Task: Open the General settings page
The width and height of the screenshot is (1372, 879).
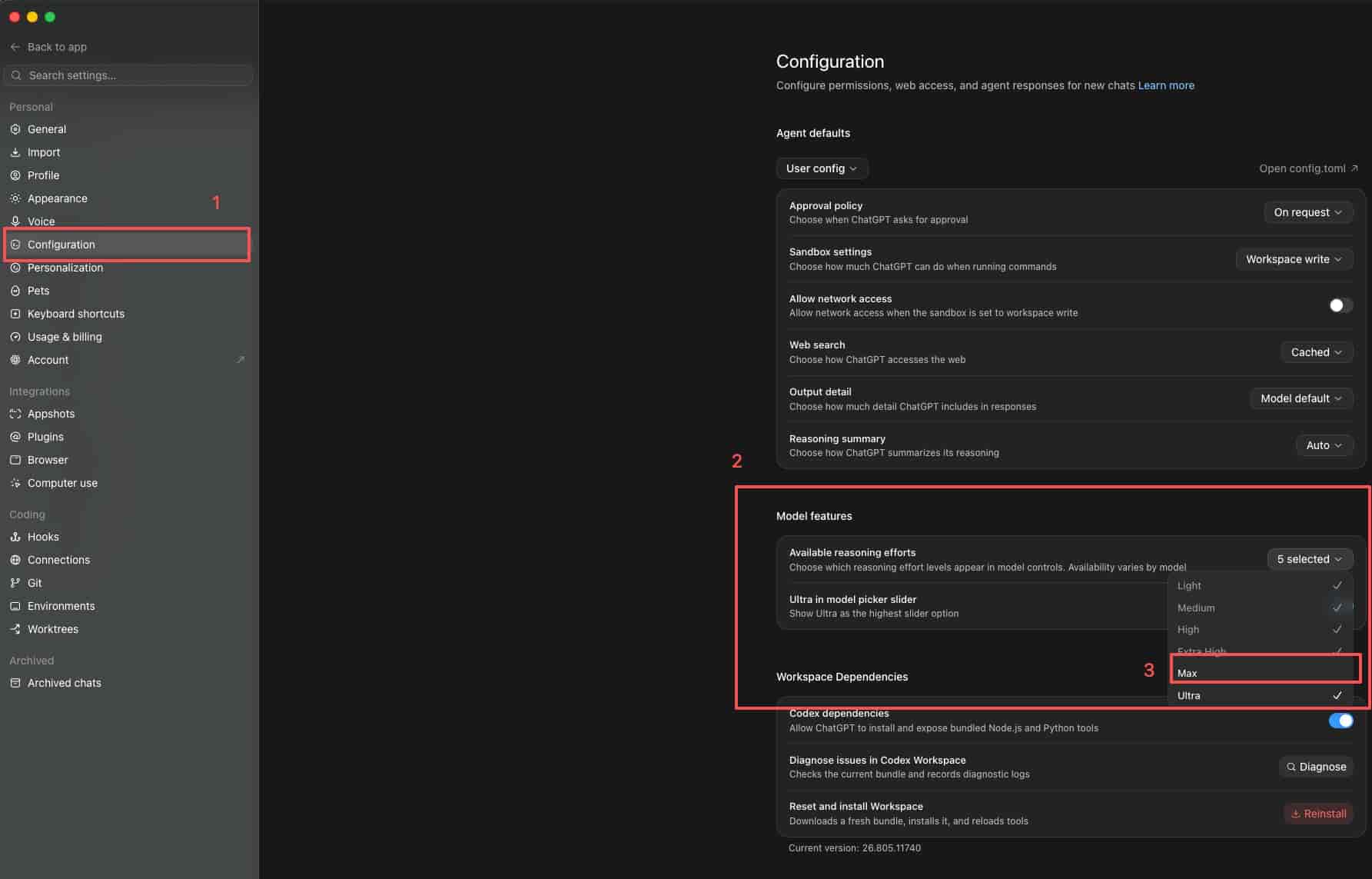Action: [127, 129]
